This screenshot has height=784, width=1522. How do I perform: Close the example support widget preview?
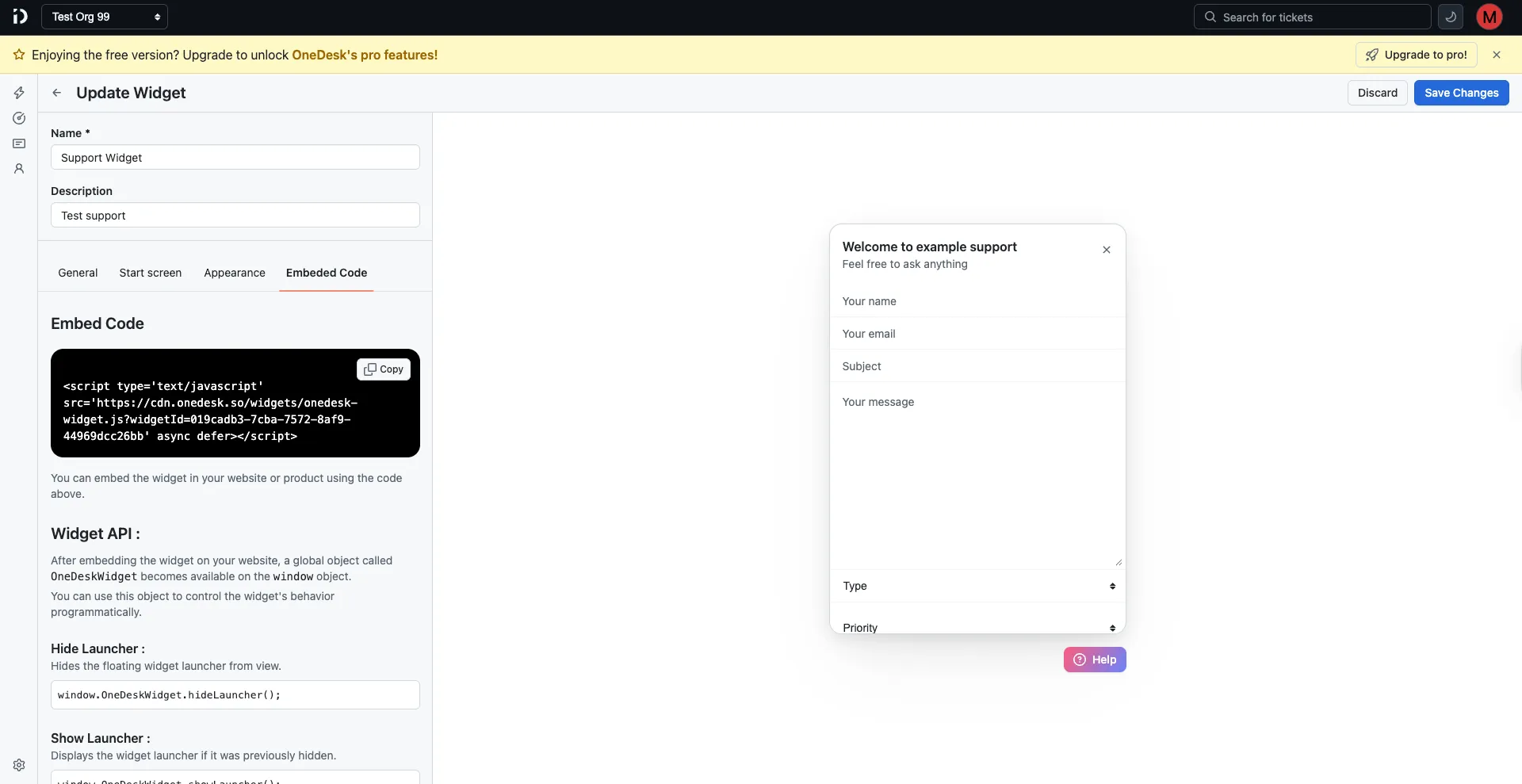pyautogui.click(x=1107, y=250)
